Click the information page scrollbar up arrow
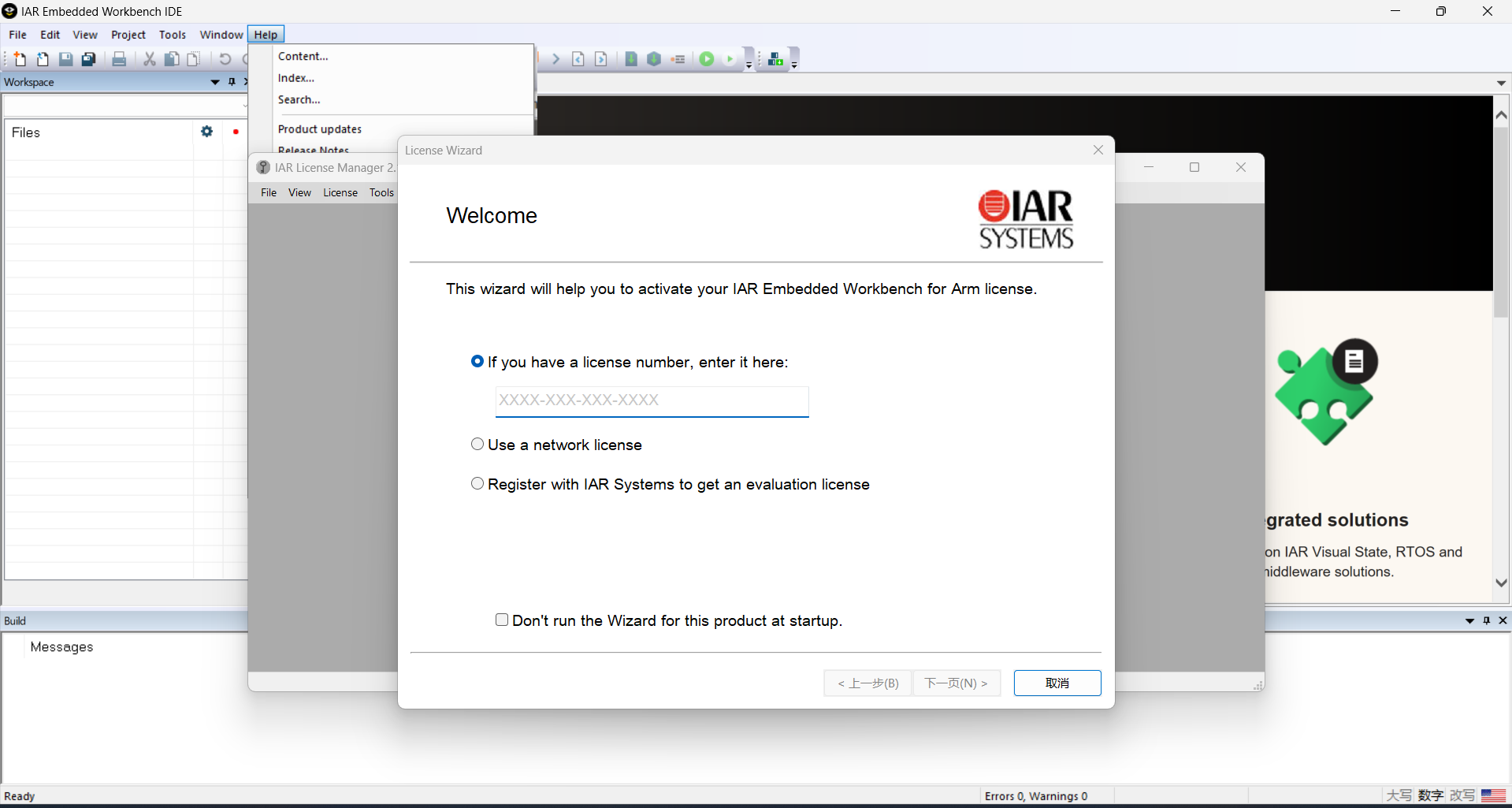 [x=1501, y=115]
